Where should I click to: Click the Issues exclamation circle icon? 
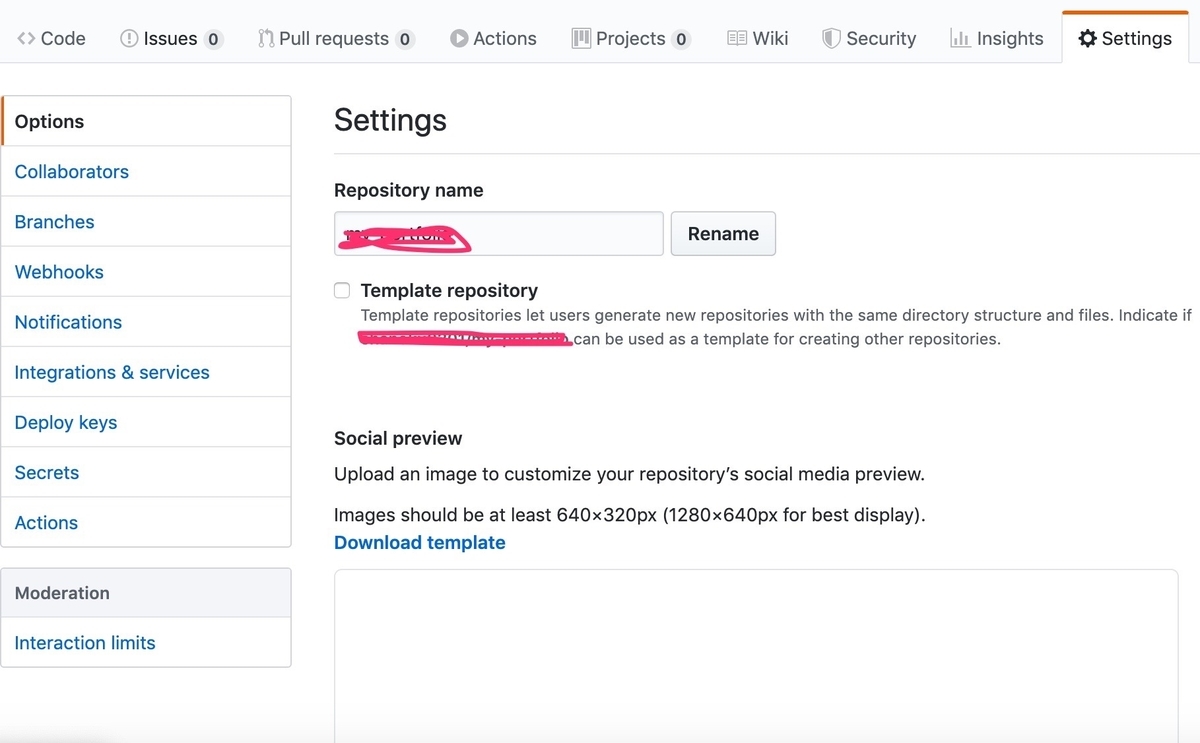coord(129,39)
